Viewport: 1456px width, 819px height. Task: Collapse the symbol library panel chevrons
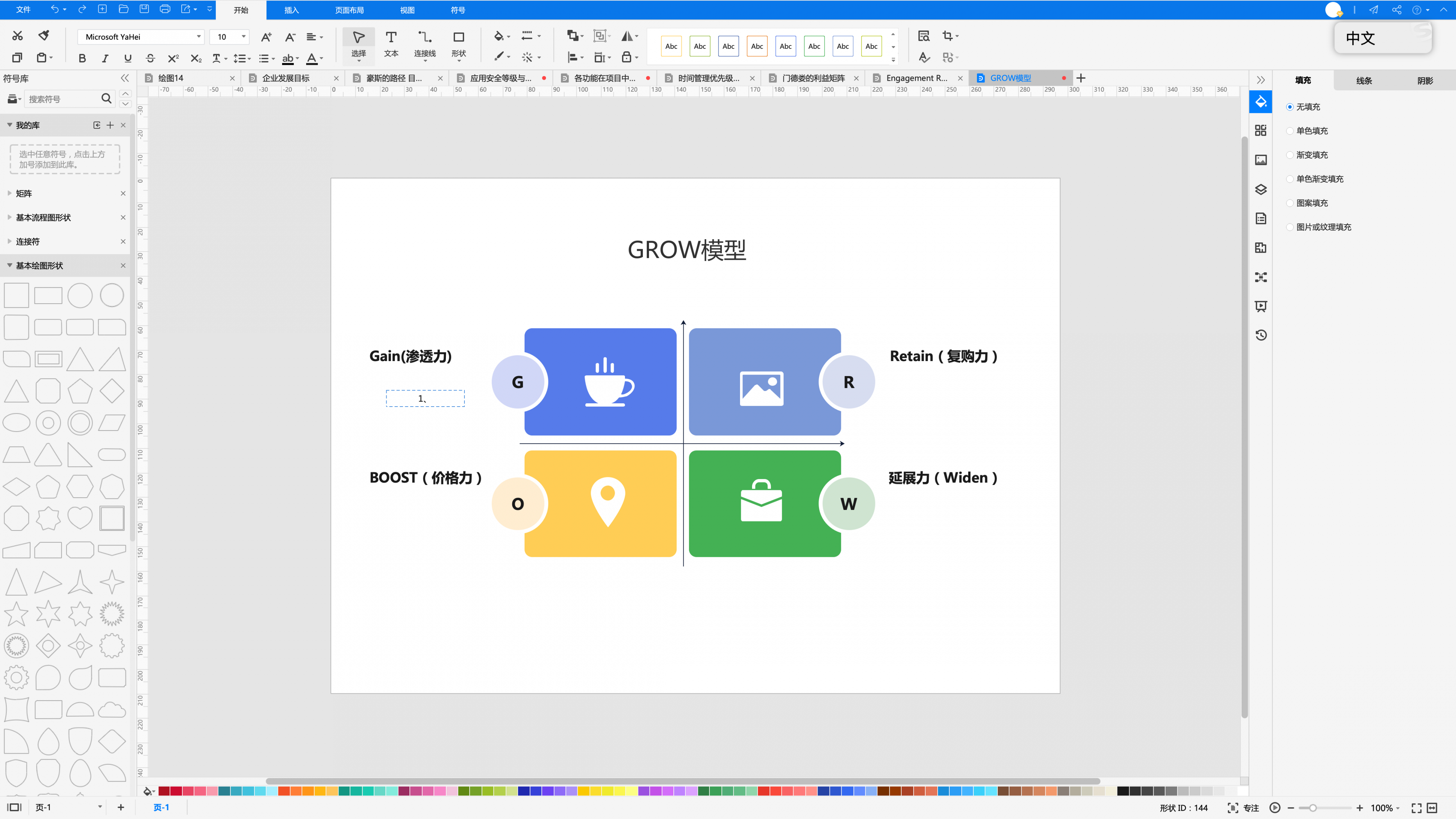tap(125, 78)
